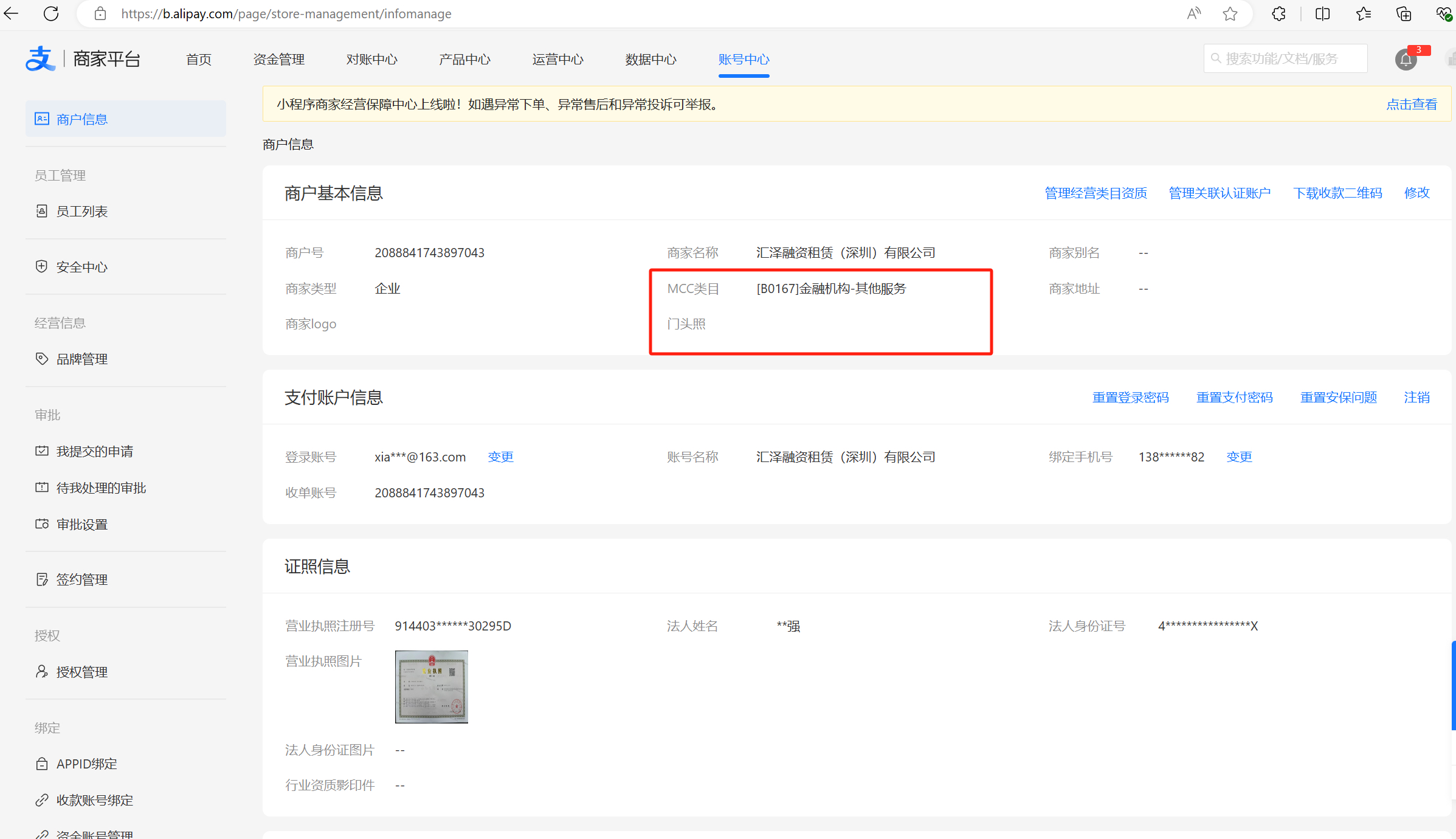This screenshot has height=839, width=1456.
Task: Click 点击查看 in yellow banner
Action: [1412, 104]
